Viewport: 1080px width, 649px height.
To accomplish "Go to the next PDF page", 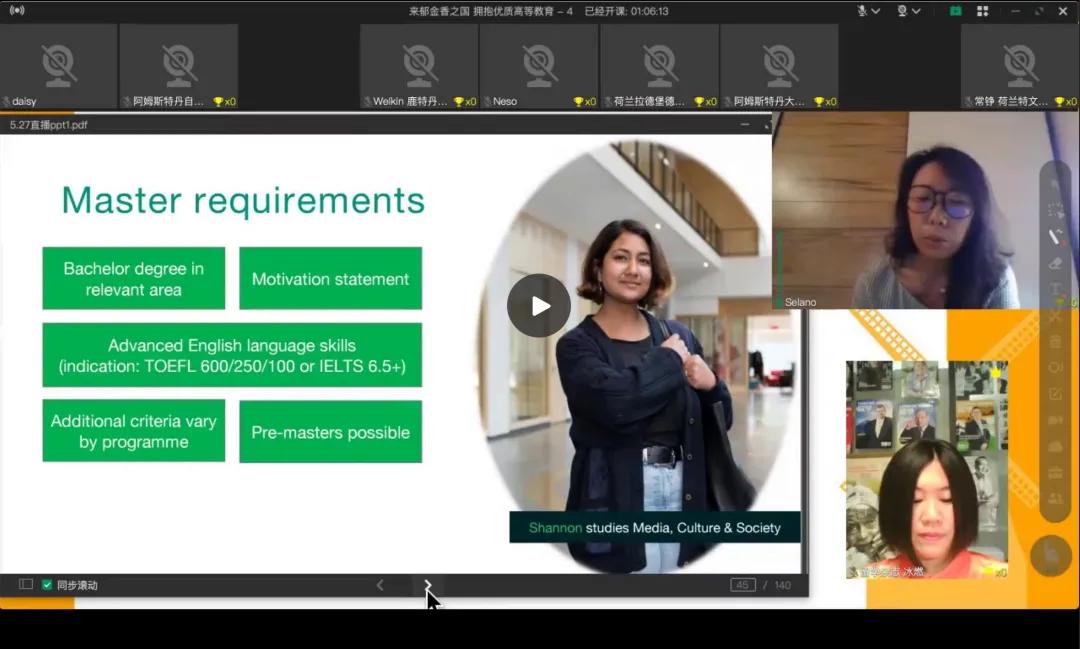I will [428, 585].
